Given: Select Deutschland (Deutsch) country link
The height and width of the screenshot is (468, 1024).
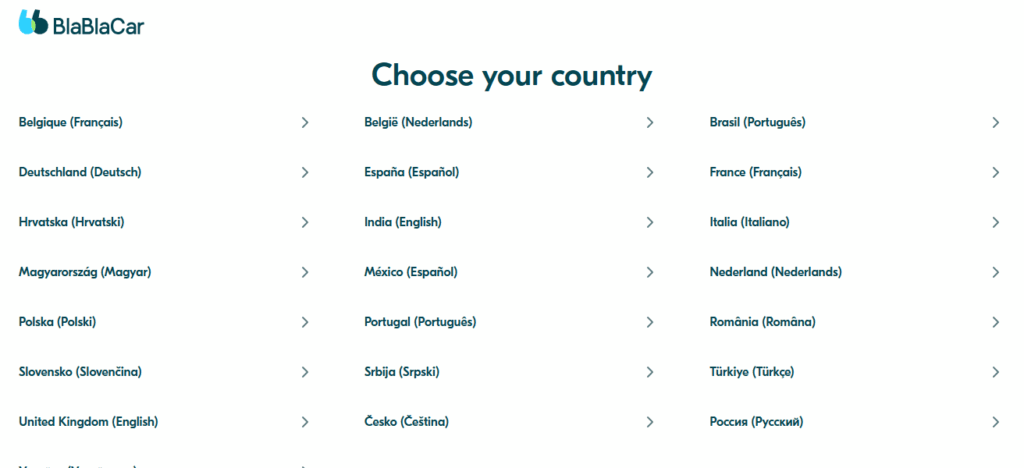Looking at the screenshot, I should tap(80, 172).
